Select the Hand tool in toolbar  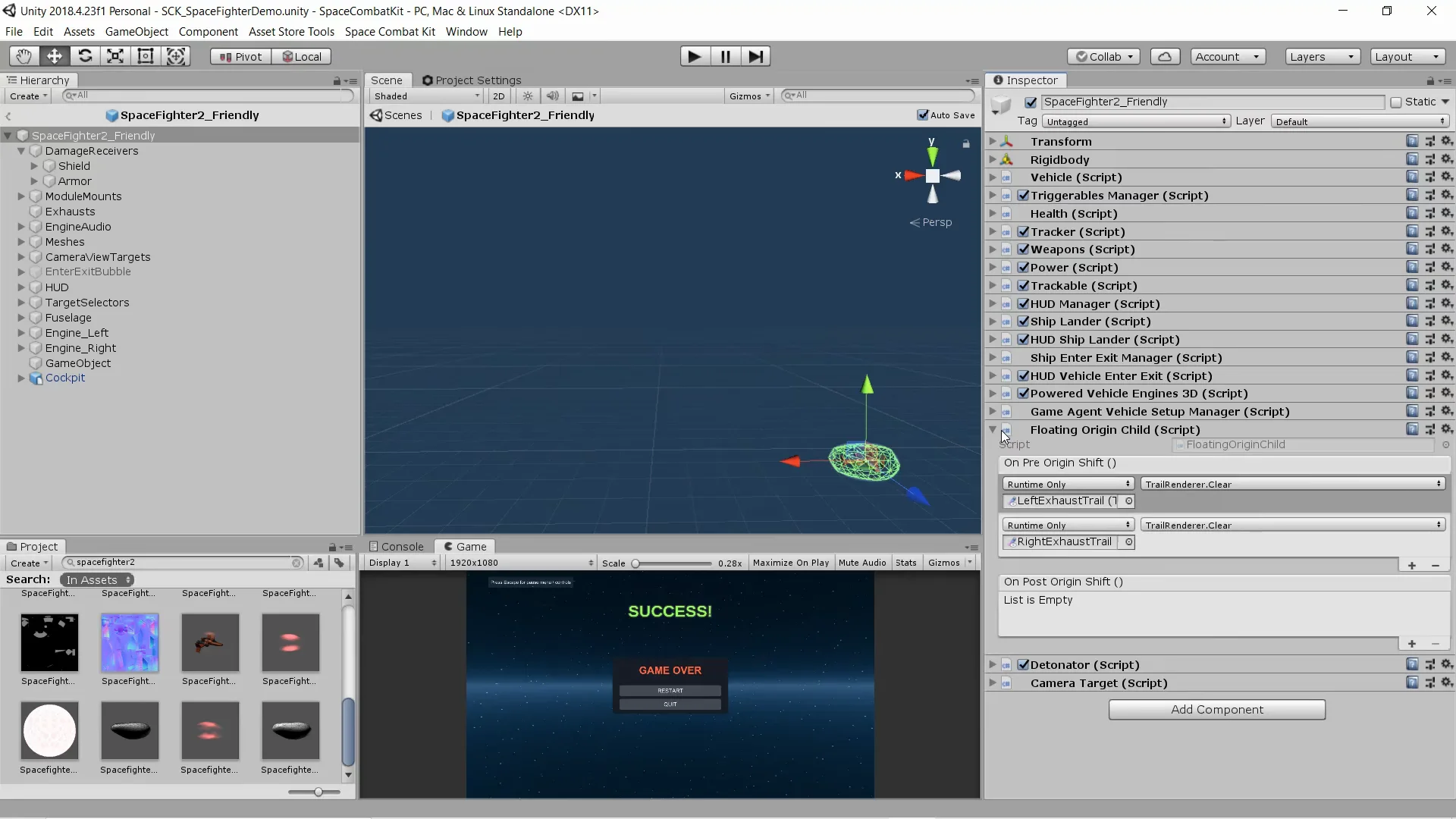pyautogui.click(x=24, y=56)
